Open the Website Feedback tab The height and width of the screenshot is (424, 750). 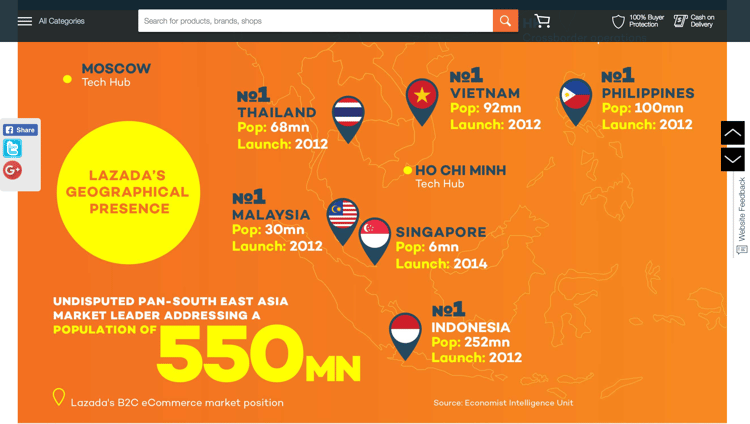point(741,215)
